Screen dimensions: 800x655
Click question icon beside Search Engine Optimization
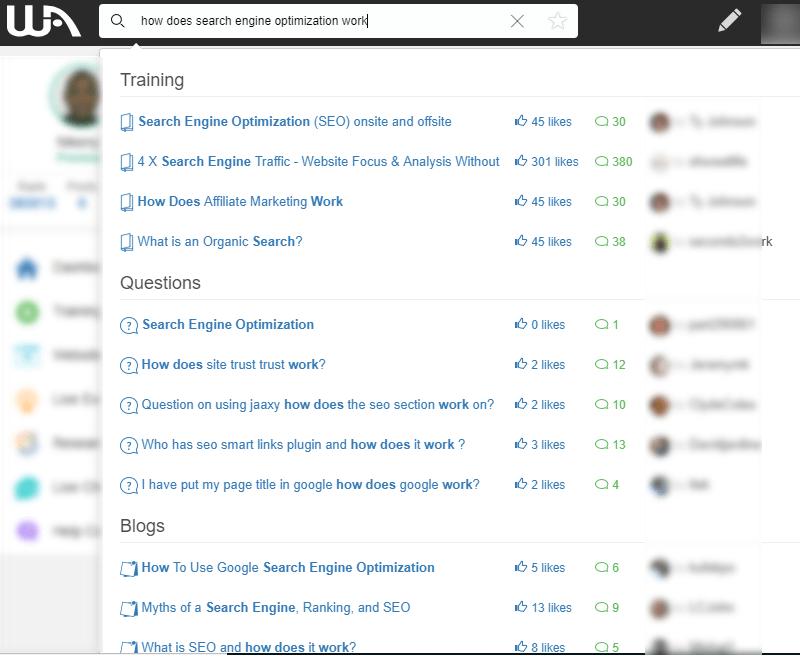click(129, 325)
